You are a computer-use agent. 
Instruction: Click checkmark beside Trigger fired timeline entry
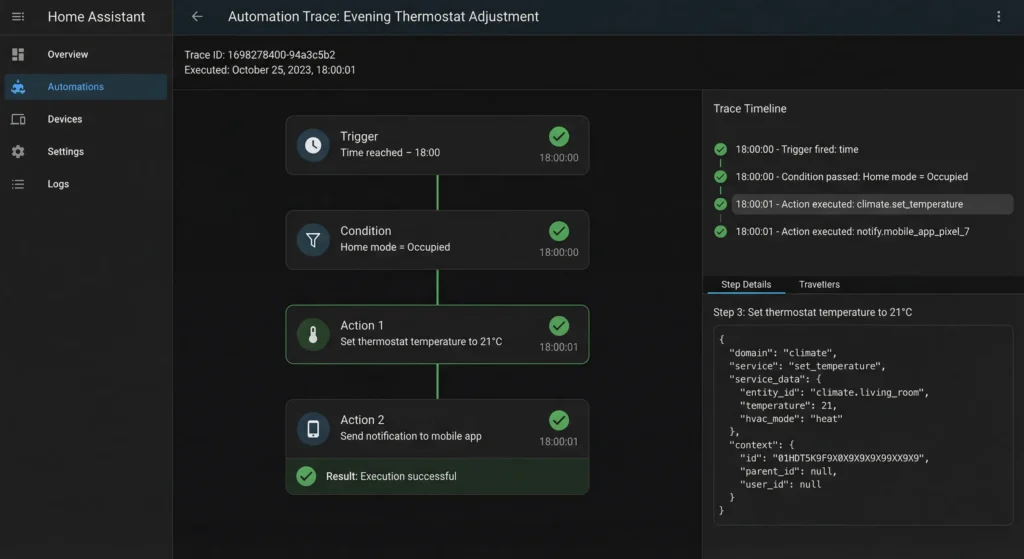(720, 150)
